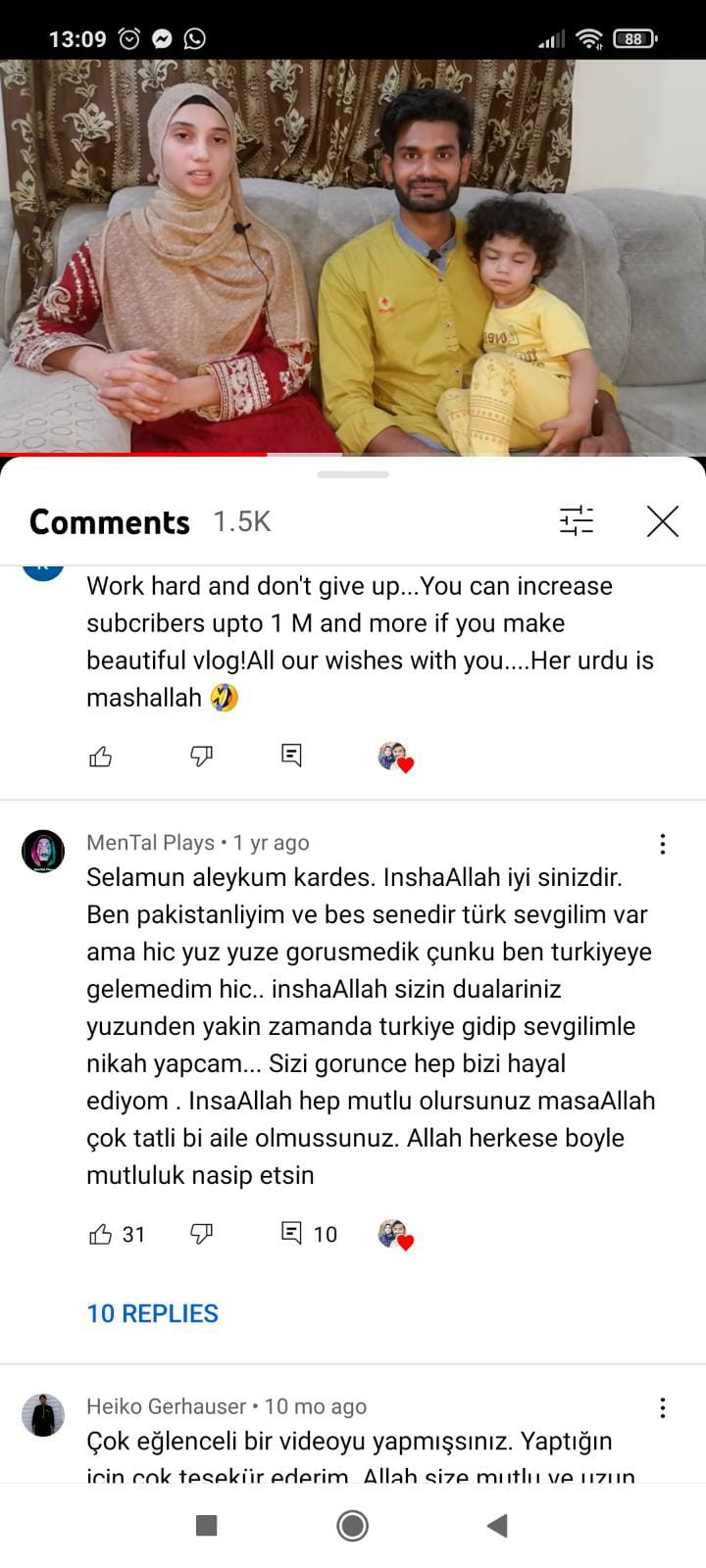
Task: Like the 'Work hard and don't give up' comment
Action: [101, 756]
